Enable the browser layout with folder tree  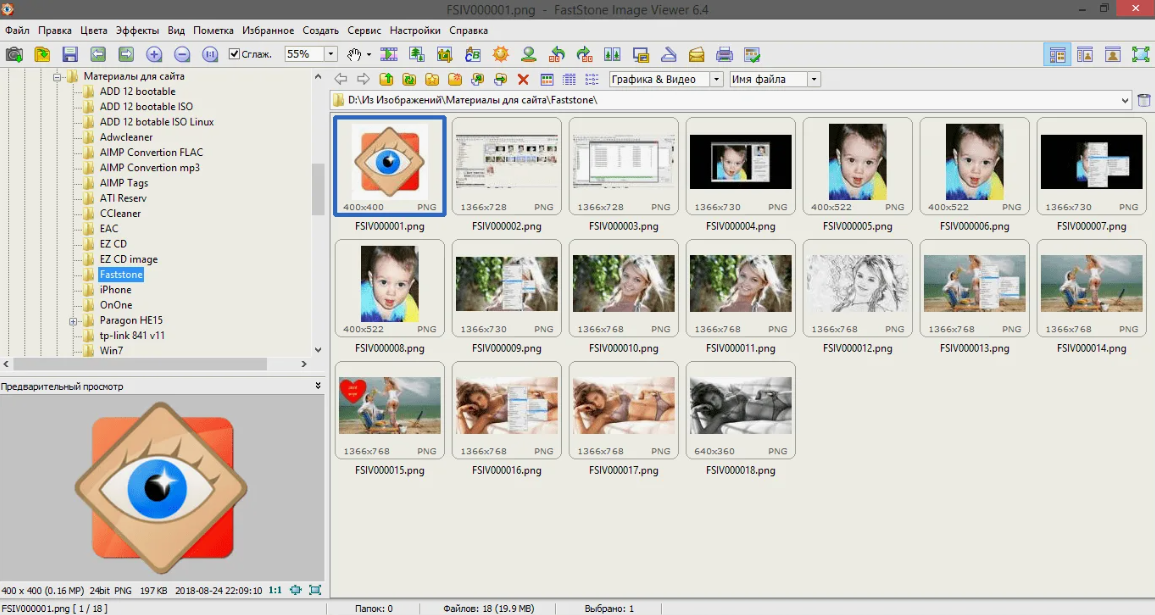coord(1057,55)
